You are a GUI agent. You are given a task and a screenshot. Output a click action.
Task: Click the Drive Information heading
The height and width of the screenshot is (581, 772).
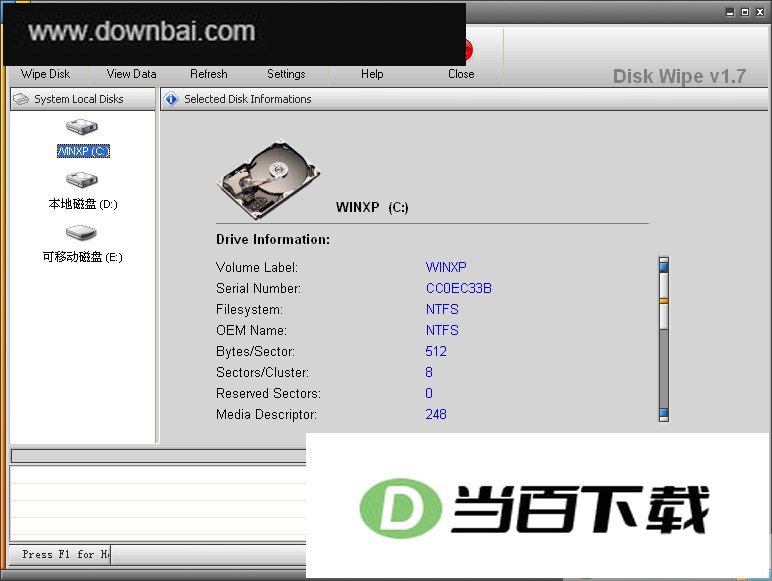pos(273,239)
